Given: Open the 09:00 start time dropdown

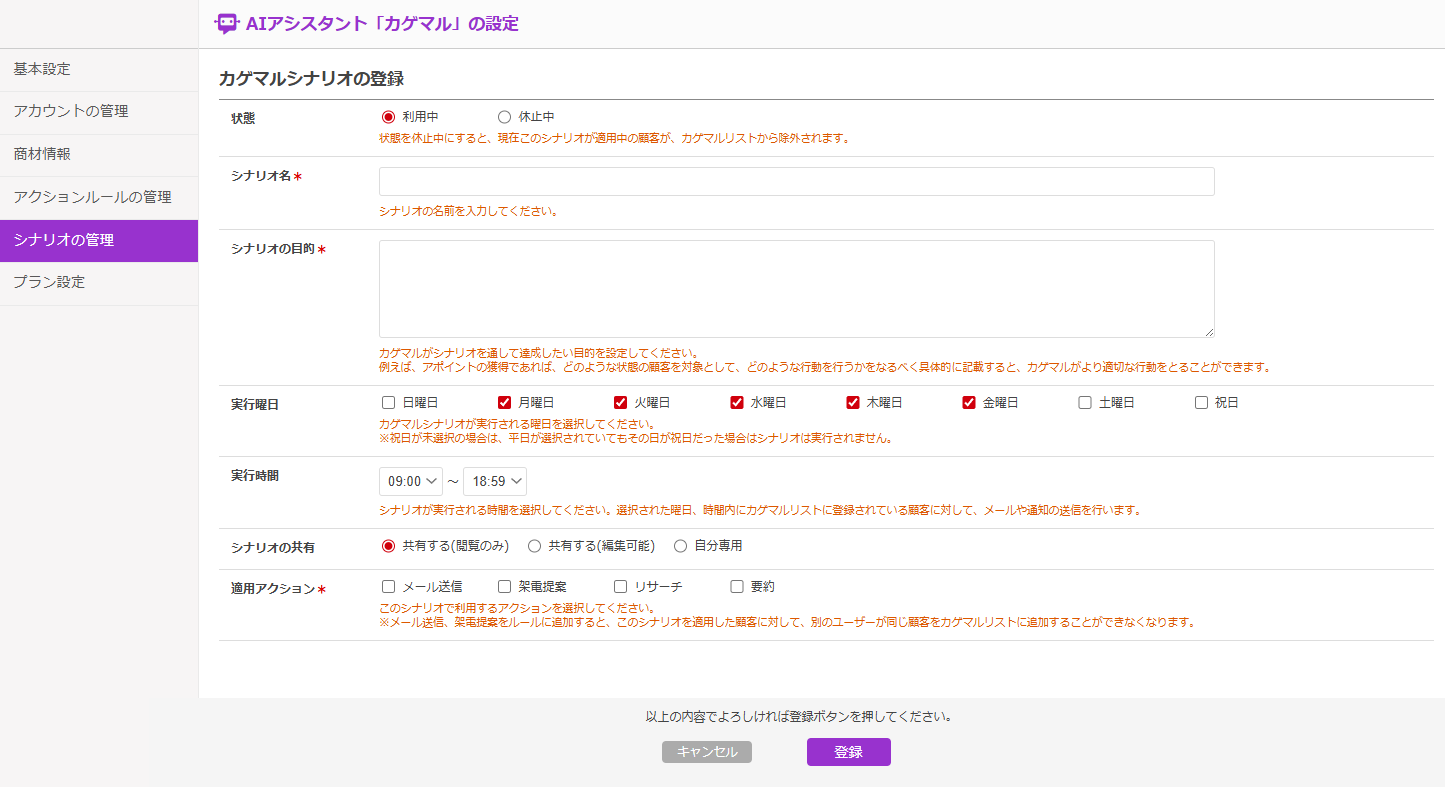Looking at the screenshot, I should point(410,481).
